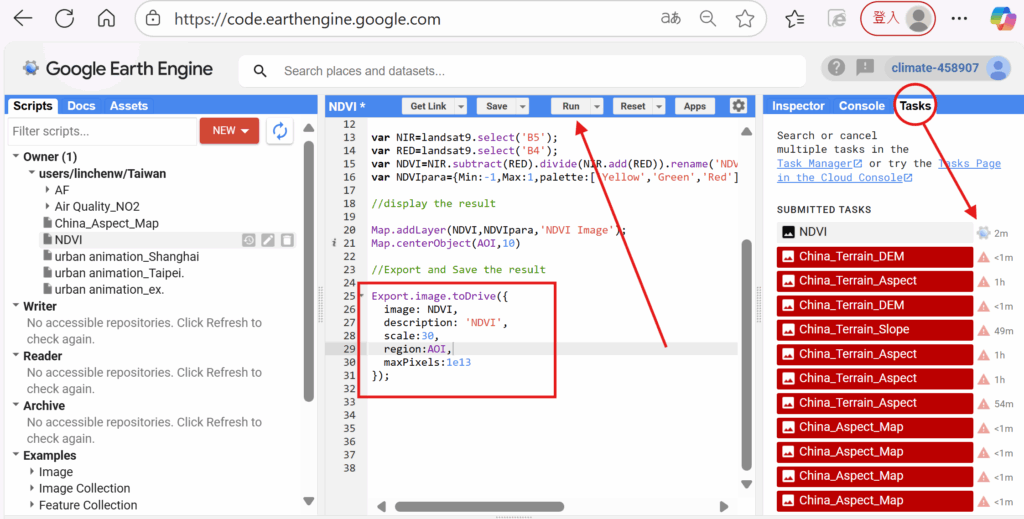
Task: Open the user avatar next to climate-458907
Action: [998, 68]
